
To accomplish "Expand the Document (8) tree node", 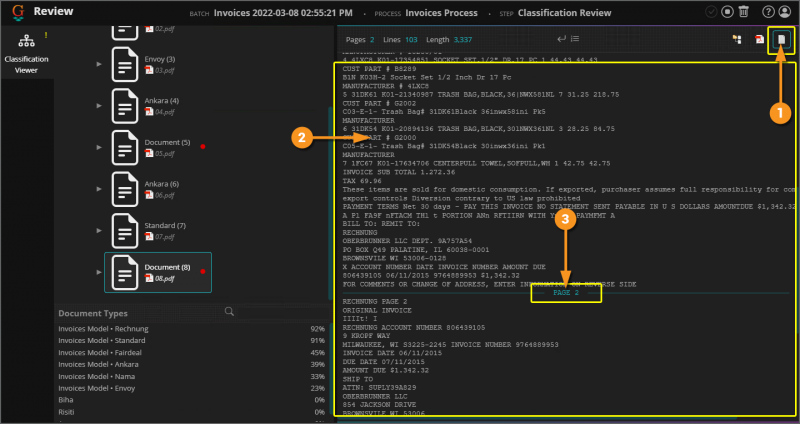I will coord(99,272).
